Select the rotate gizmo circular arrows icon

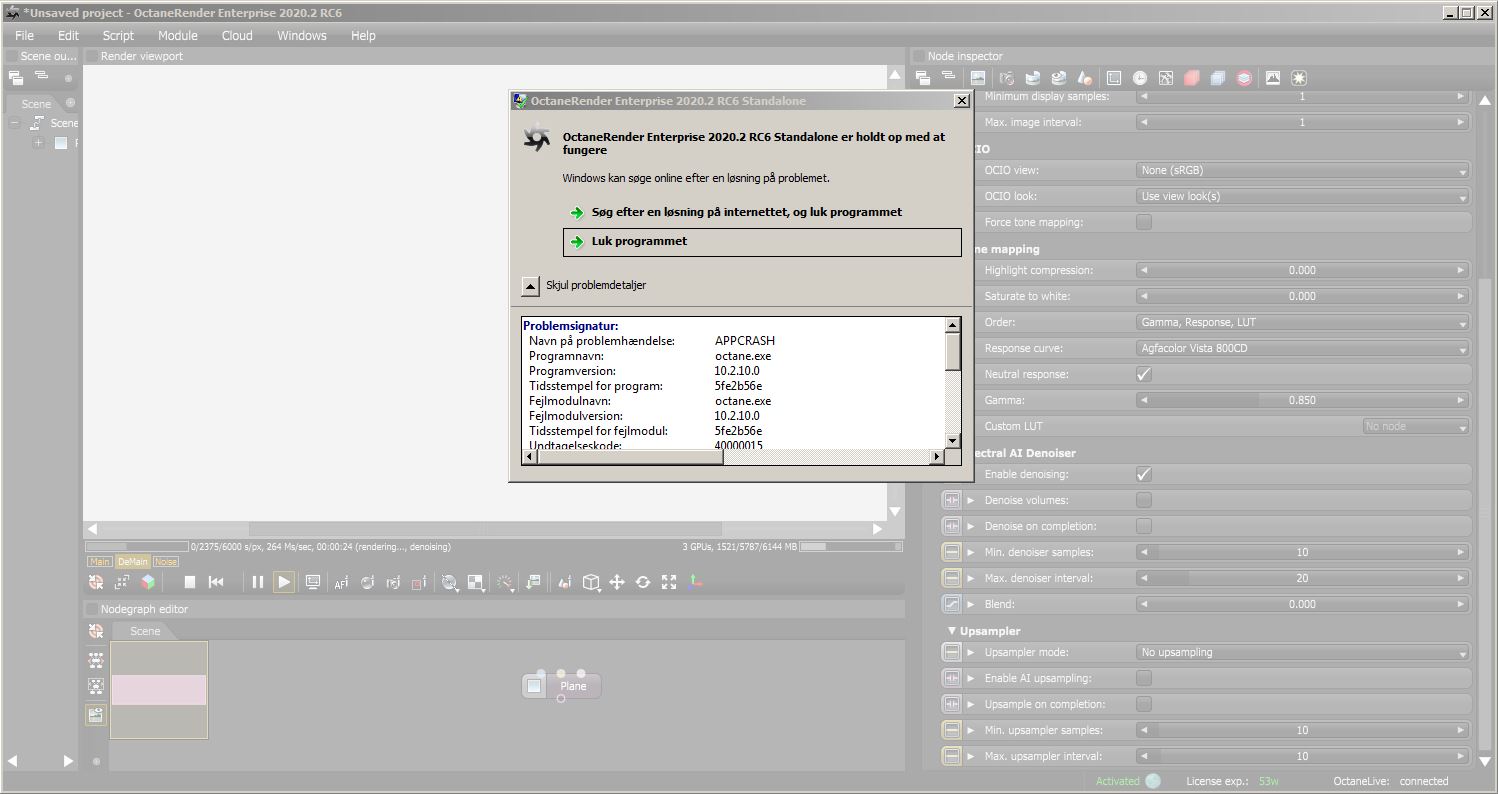pos(643,582)
